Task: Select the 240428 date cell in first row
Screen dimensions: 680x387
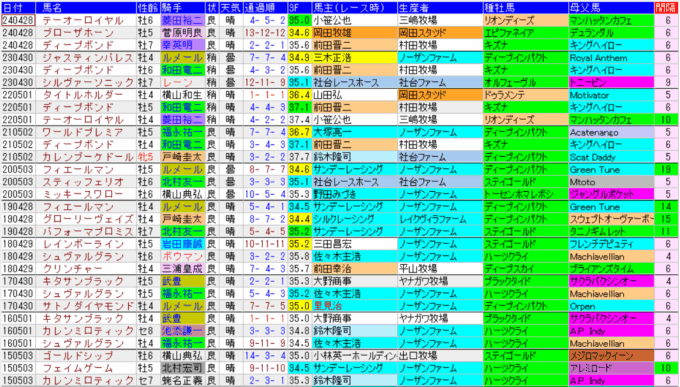Action: (18, 20)
